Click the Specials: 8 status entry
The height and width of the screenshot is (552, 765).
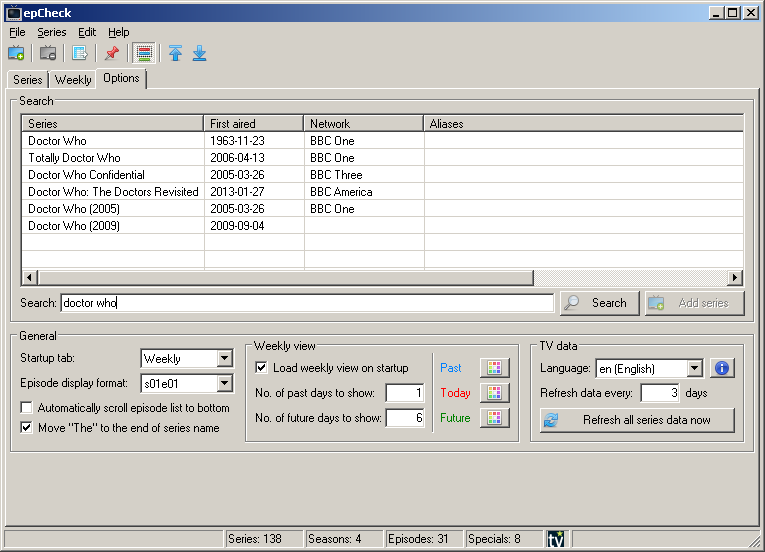point(504,539)
